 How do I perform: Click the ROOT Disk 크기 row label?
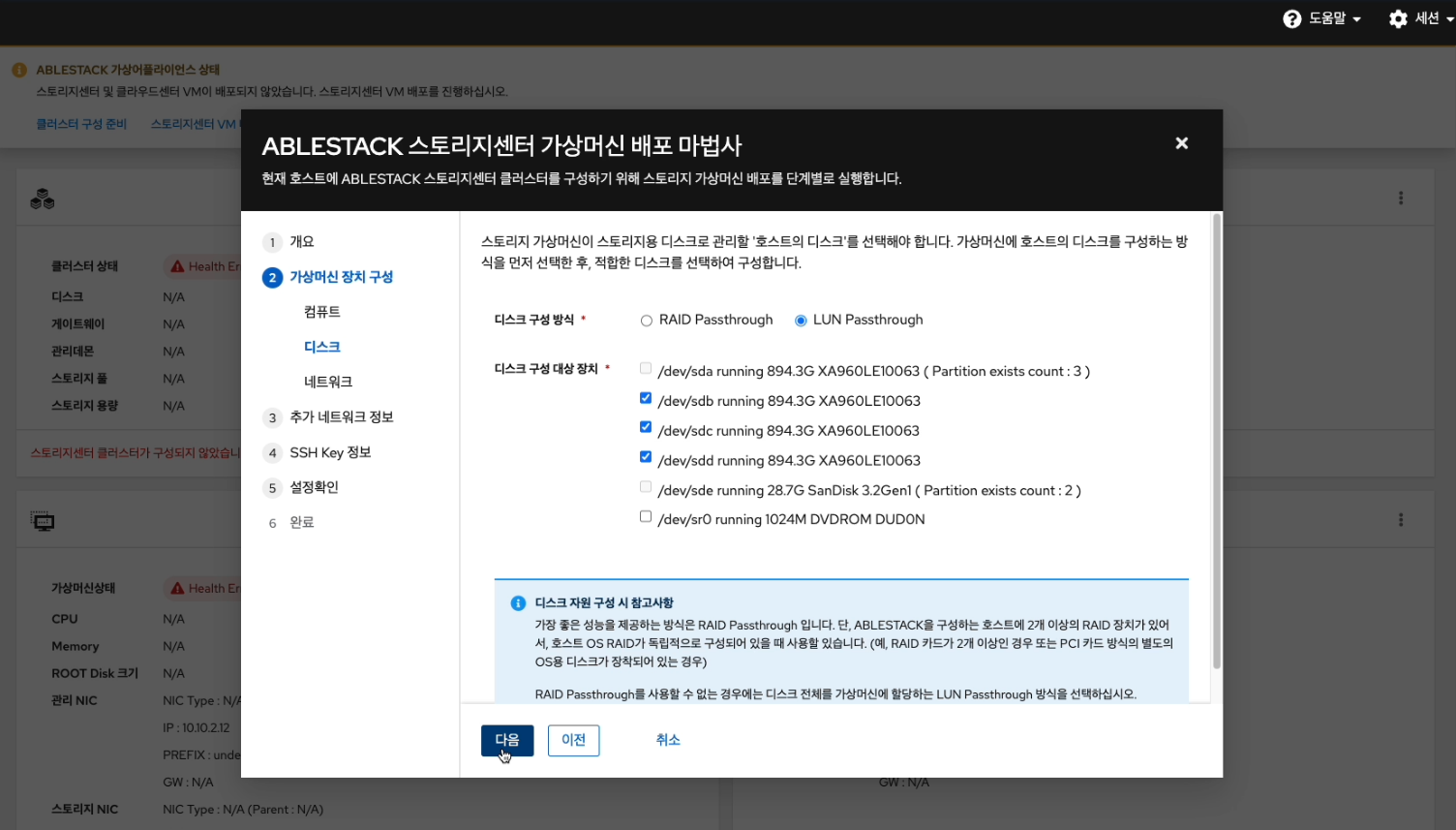[95, 673]
